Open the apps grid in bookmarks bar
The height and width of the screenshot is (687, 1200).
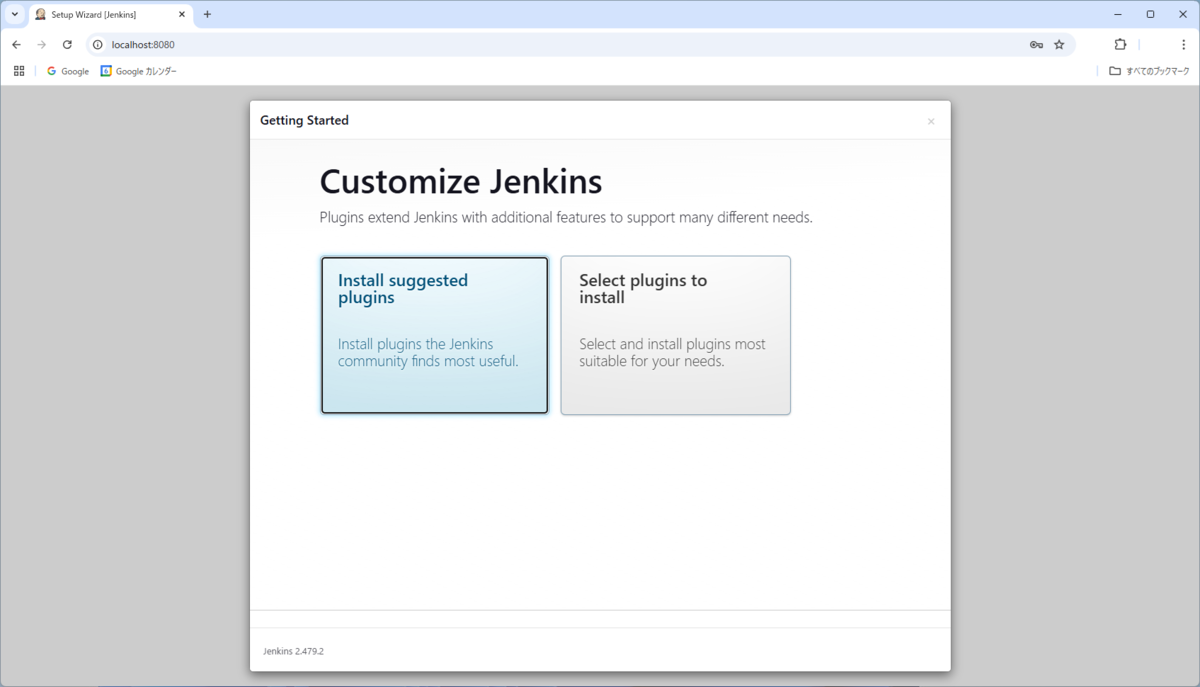point(19,71)
